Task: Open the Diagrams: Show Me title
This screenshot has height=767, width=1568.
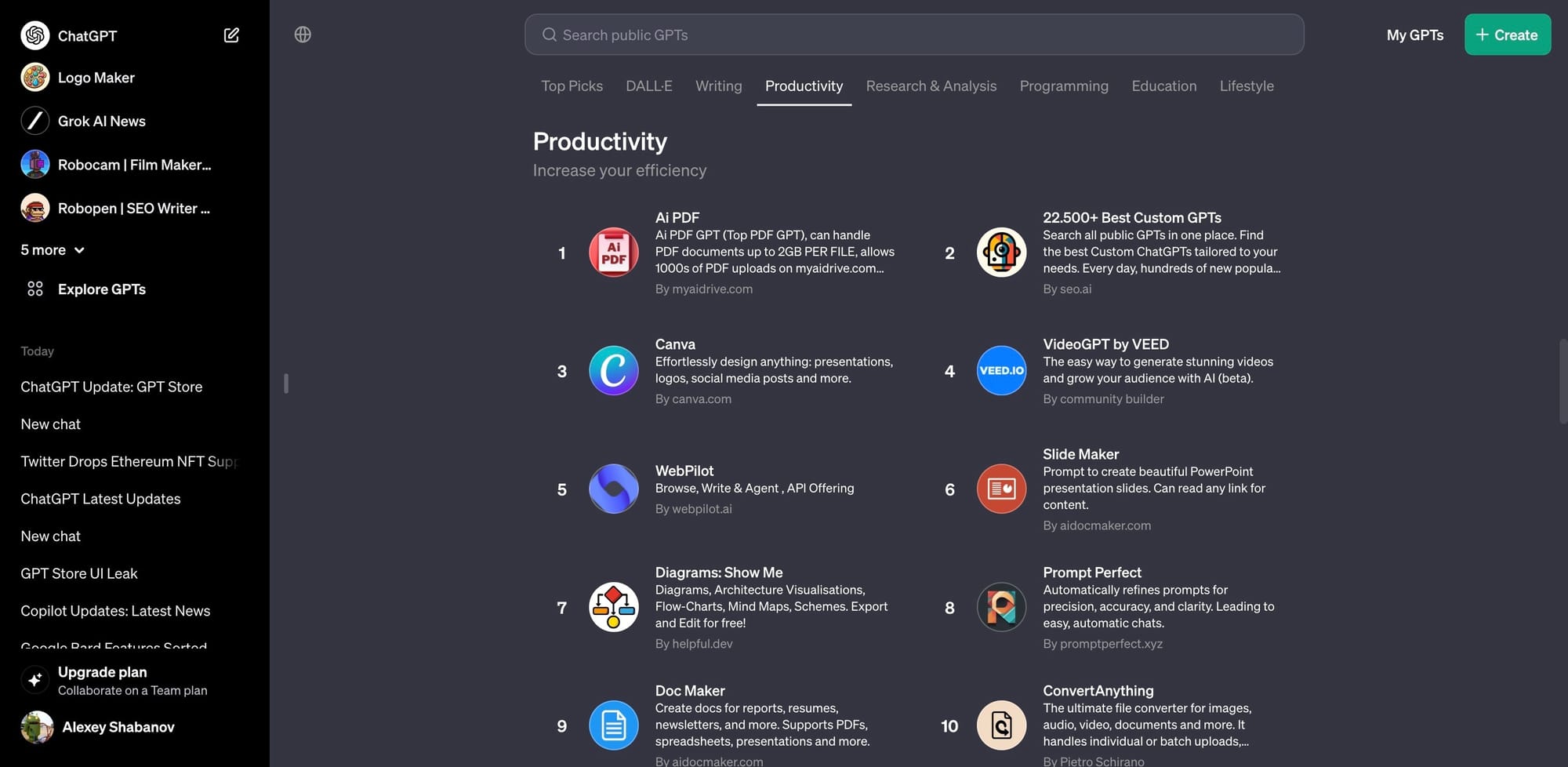Action: pyautogui.click(x=719, y=573)
